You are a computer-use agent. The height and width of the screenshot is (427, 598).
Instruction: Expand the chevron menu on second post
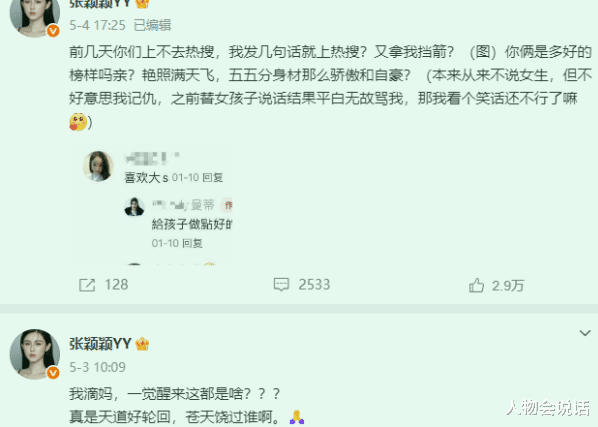click(585, 333)
